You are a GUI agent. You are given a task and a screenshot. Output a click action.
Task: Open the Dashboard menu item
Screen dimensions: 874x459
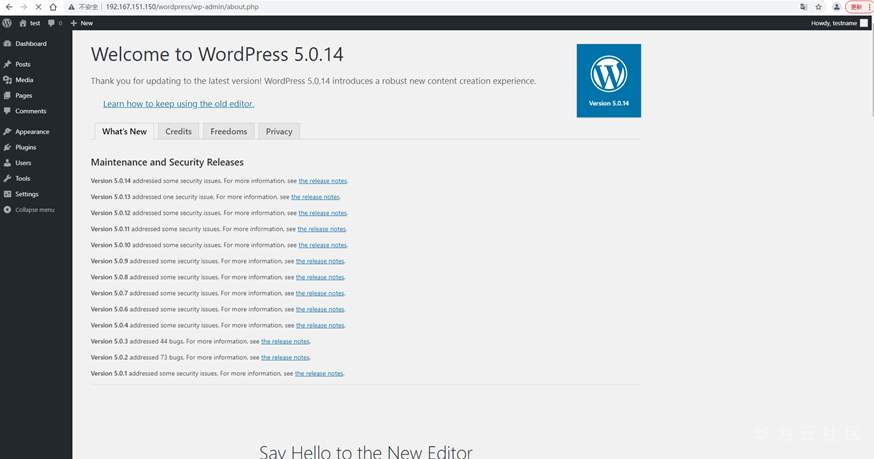31,44
